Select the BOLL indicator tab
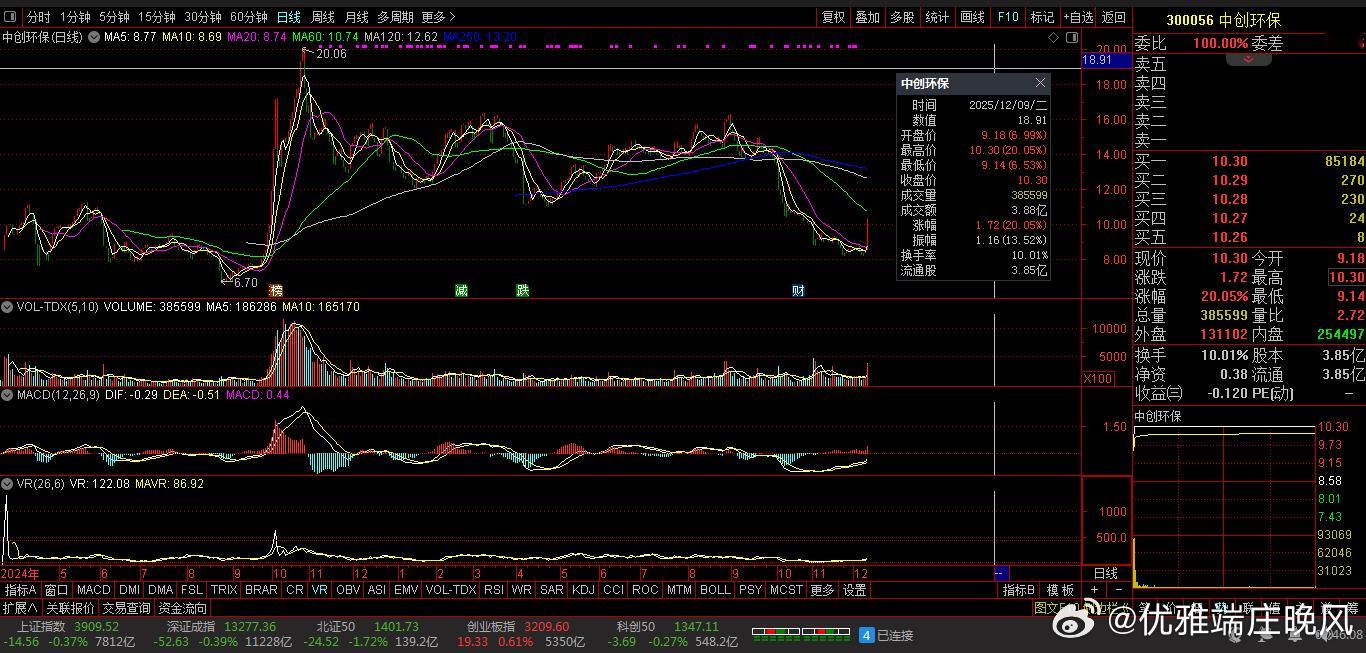The width and height of the screenshot is (1366, 653). coord(714,590)
